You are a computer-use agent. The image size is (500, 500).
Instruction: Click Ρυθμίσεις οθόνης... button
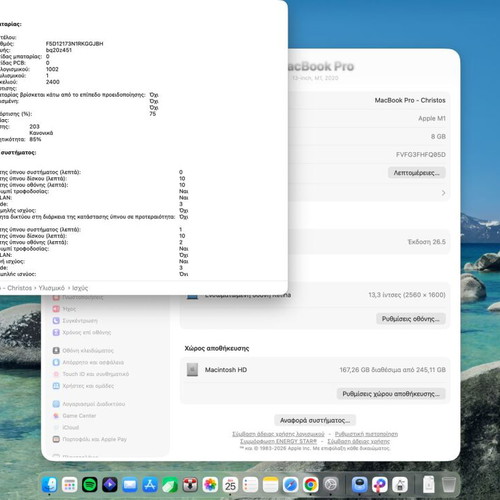tap(411, 319)
